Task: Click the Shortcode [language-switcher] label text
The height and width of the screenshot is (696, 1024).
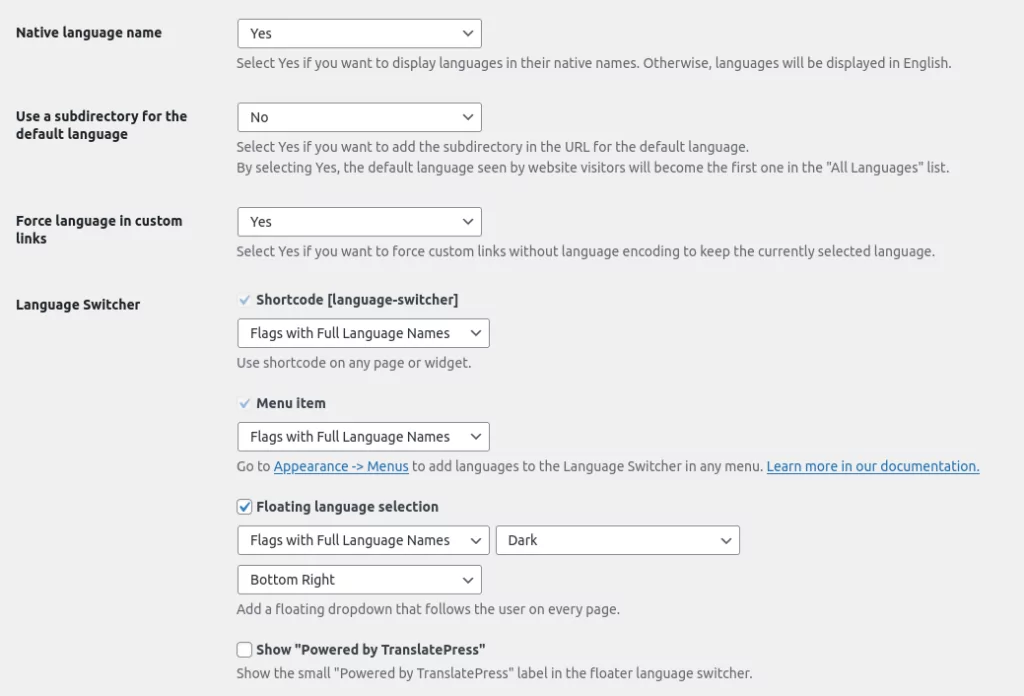Action: tap(357, 300)
